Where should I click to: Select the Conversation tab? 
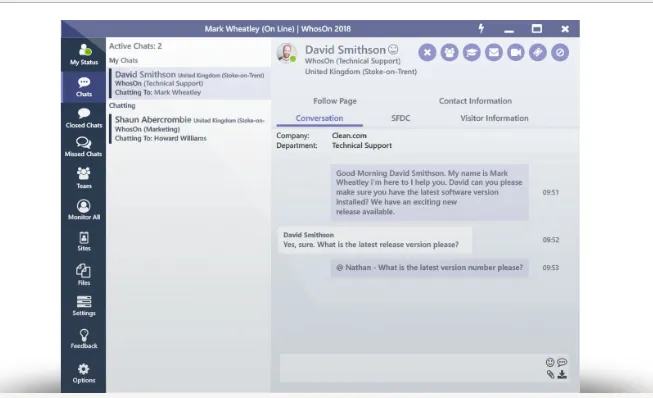[x=319, y=118]
